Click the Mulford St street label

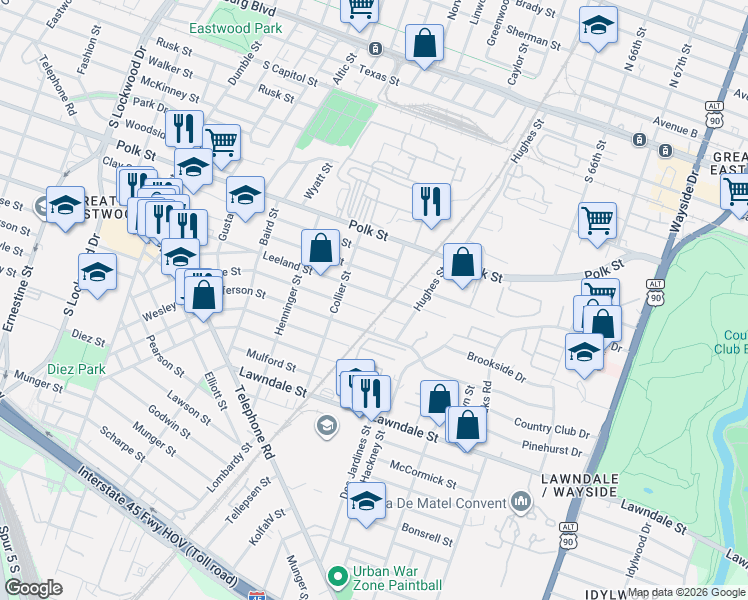(271, 360)
